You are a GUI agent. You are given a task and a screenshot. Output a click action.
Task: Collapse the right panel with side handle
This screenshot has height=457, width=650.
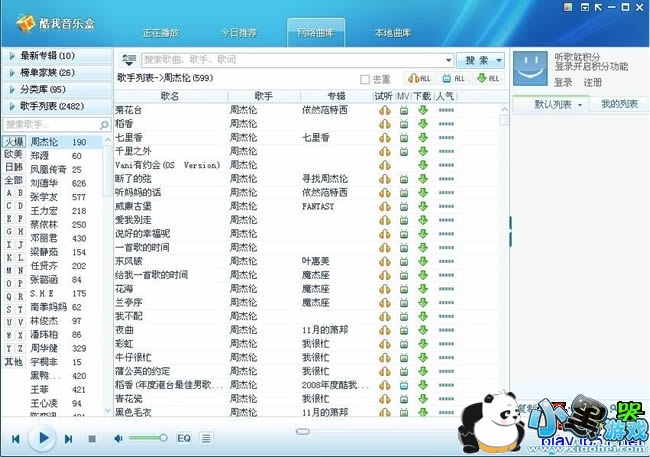coord(511,231)
